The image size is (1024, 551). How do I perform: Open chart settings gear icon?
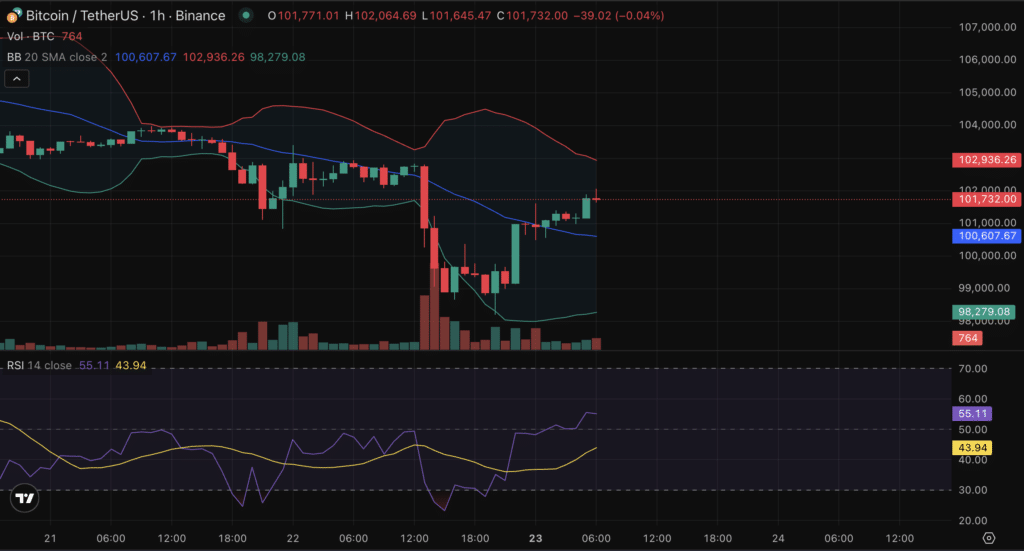(x=989, y=538)
